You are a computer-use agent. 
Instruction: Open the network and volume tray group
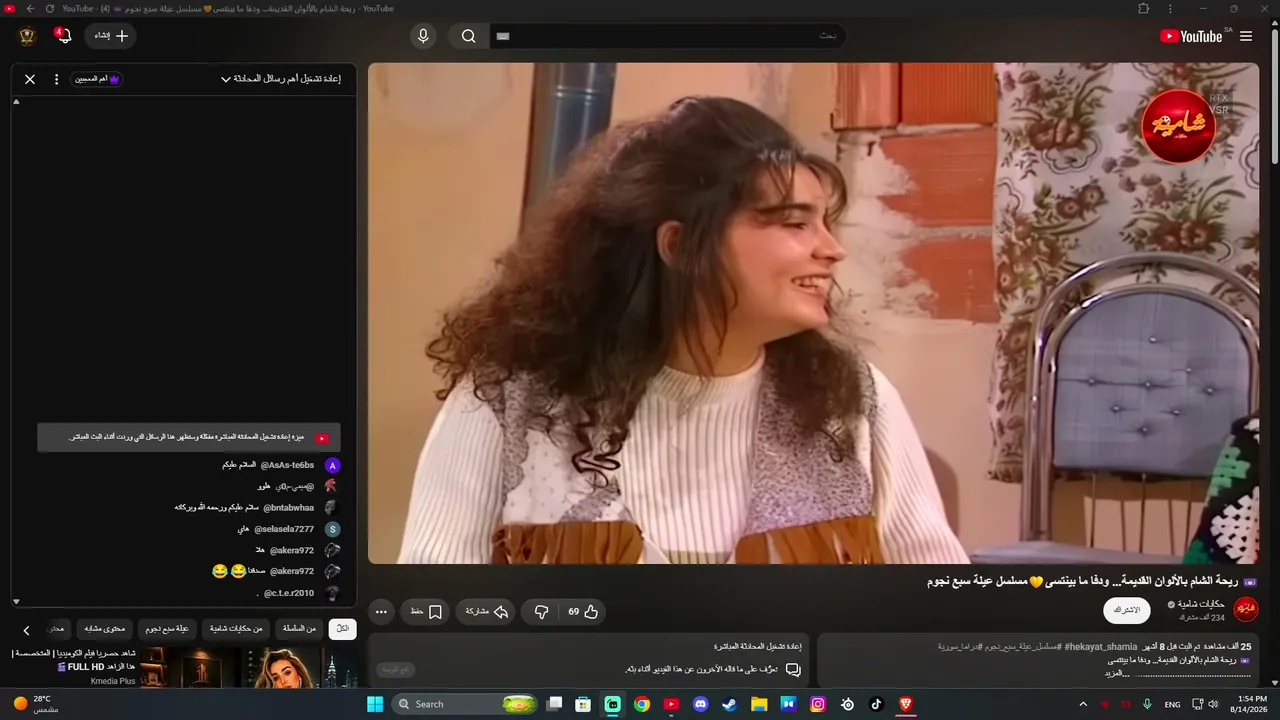tap(1206, 704)
